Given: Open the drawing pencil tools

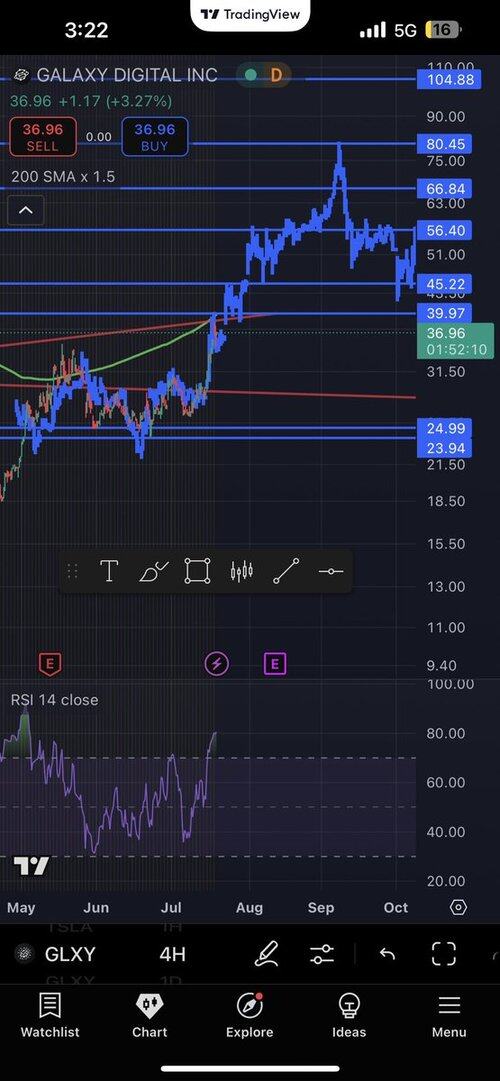Looking at the screenshot, I should pos(266,954).
